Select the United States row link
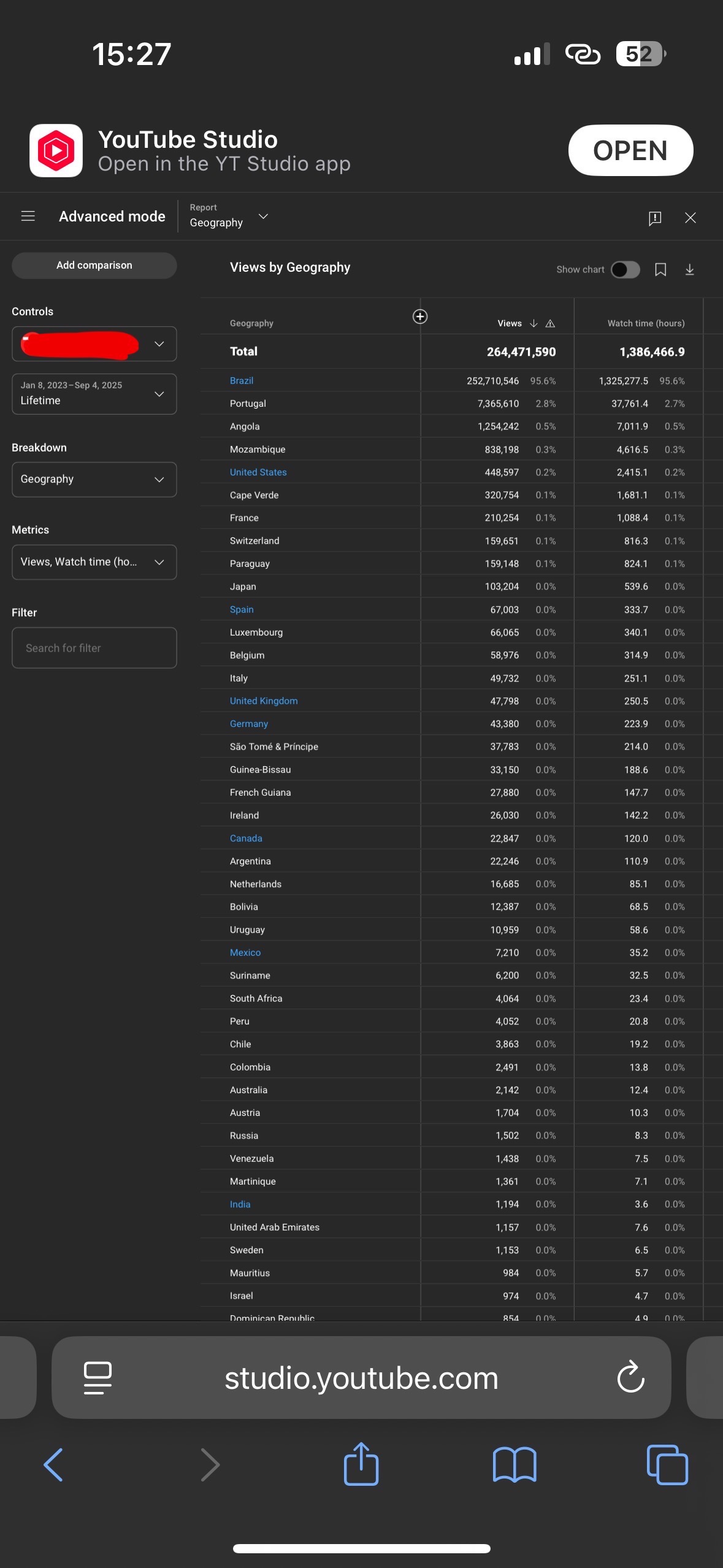 [x=258, y=472]
